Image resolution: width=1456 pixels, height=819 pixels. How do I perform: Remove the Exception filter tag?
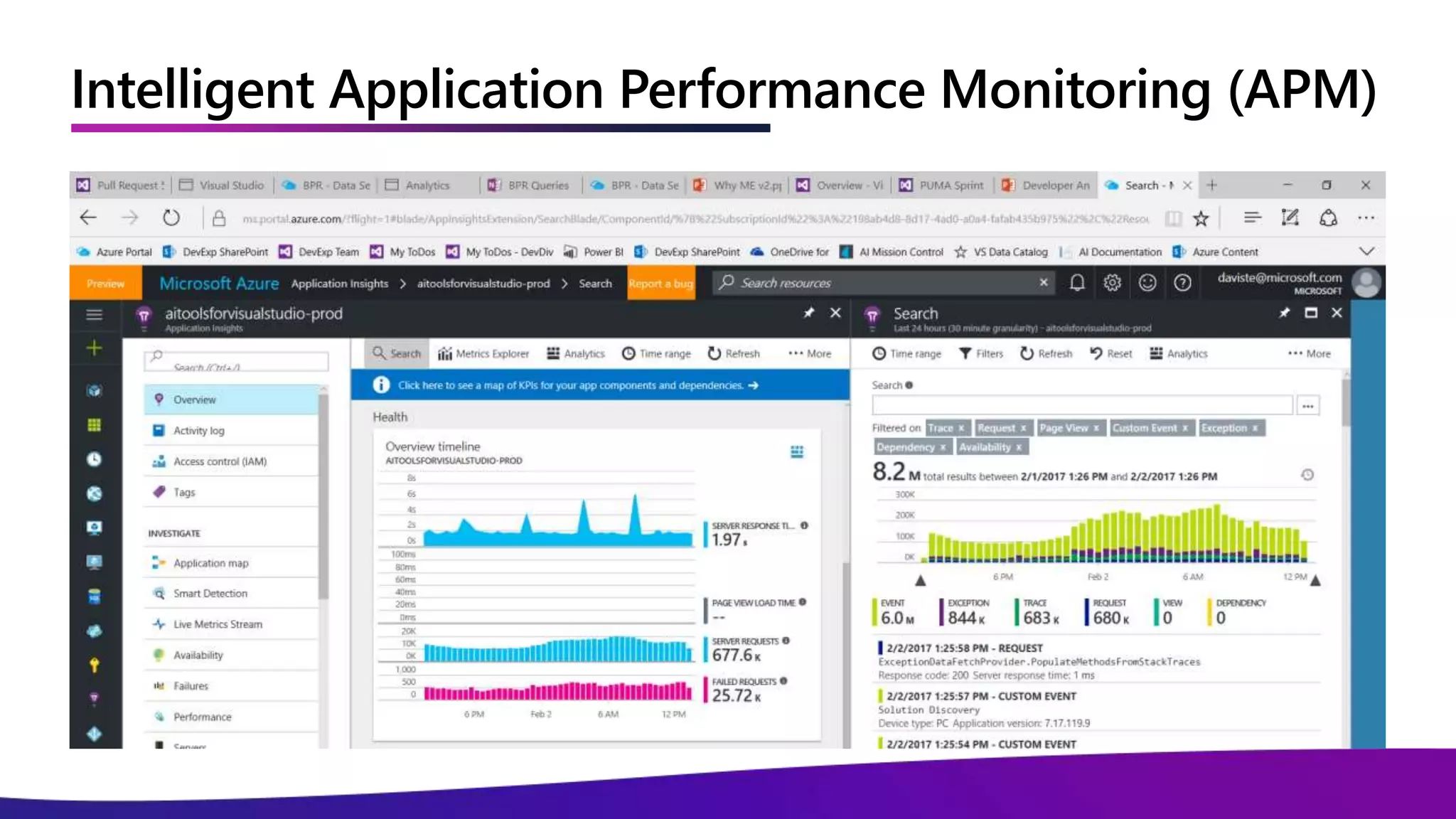[x=1255, y=428]
